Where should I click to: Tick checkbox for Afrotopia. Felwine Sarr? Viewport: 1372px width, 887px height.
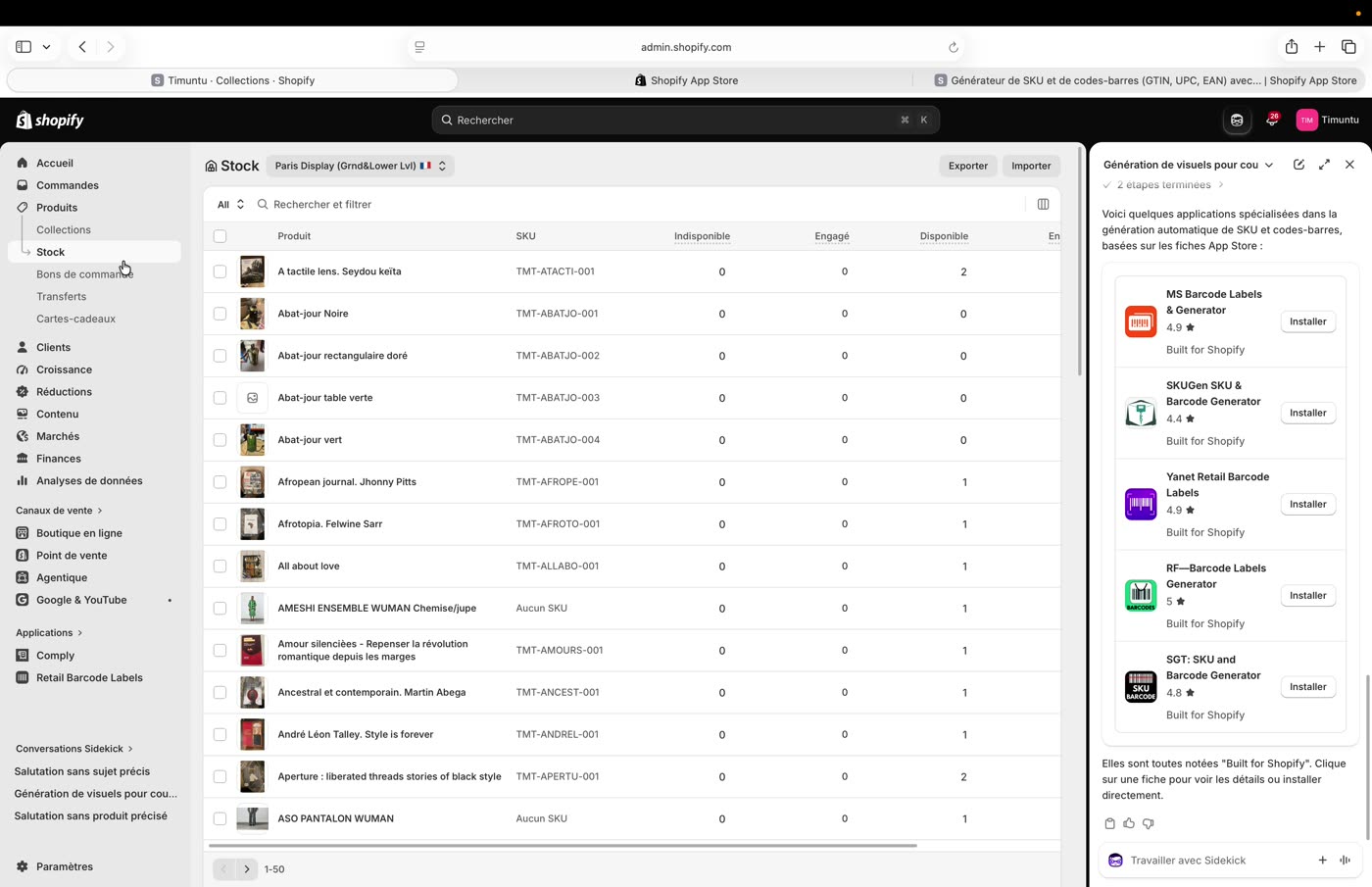(x=220, y=524)
